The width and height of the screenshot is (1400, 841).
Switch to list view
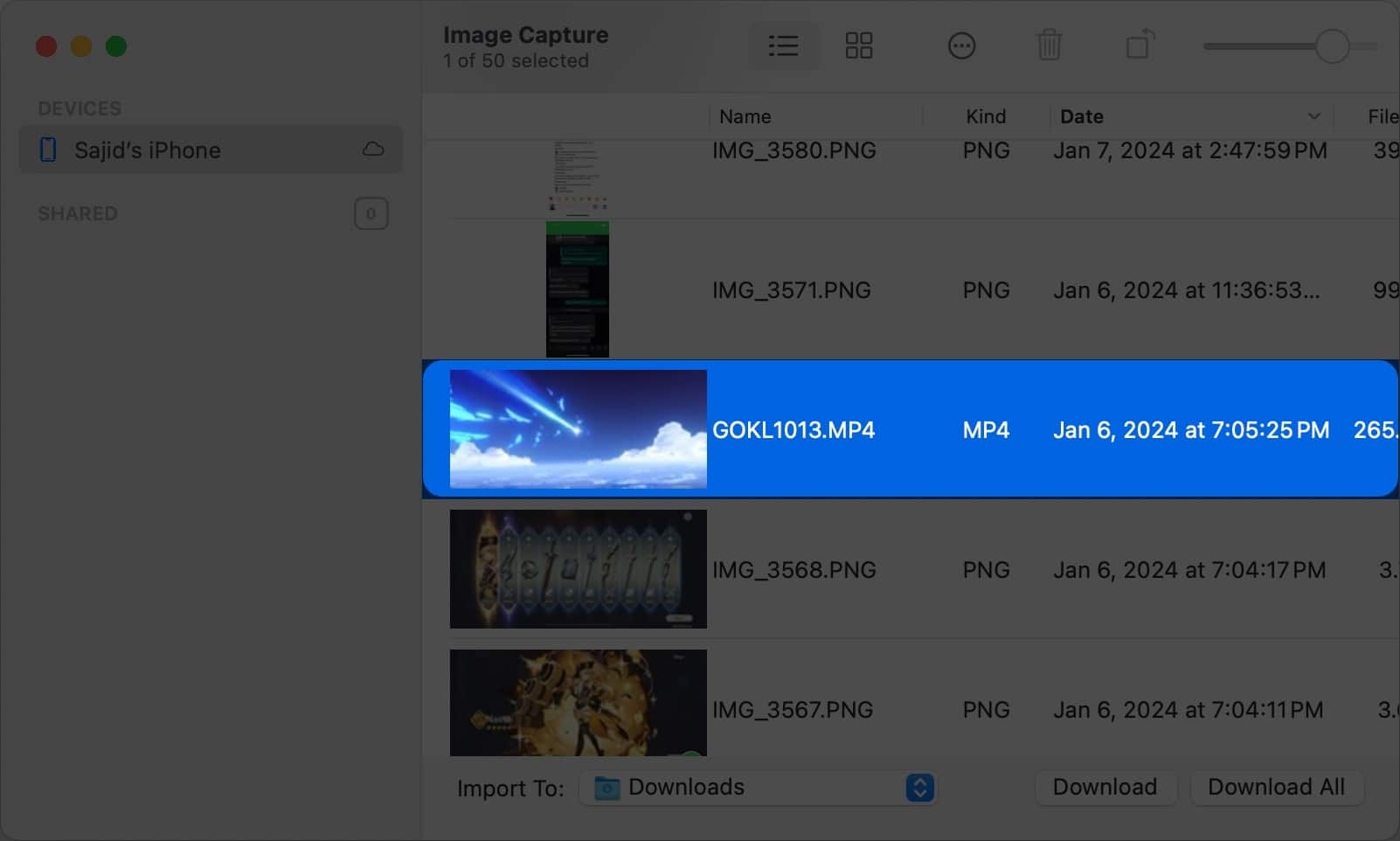783,45
